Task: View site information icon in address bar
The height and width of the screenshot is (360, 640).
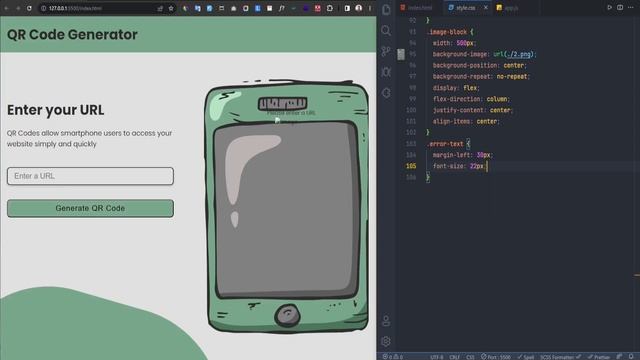Action: pyautogui.click(x=43, y=8)
